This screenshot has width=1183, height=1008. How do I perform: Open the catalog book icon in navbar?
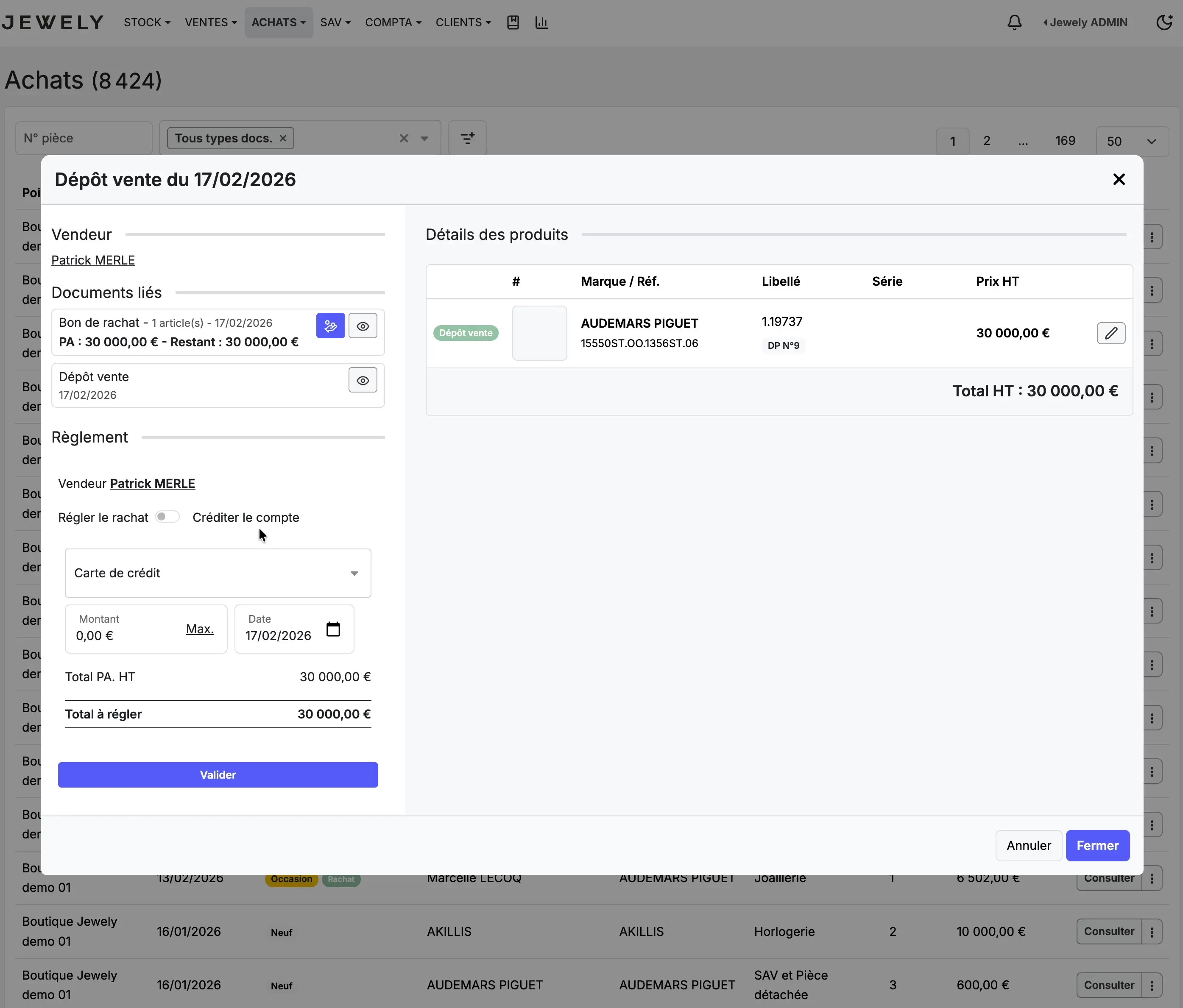(513, 22)
